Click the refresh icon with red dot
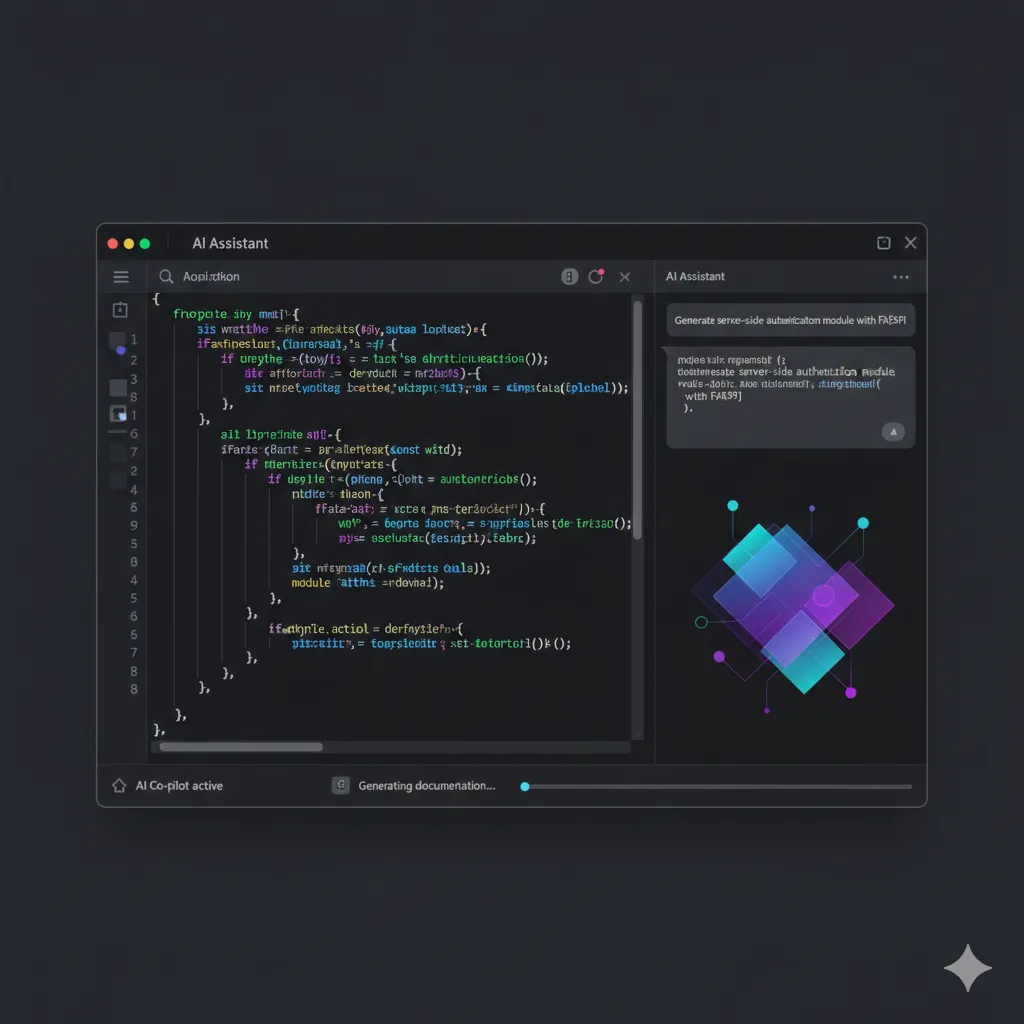 pos(596,277)
